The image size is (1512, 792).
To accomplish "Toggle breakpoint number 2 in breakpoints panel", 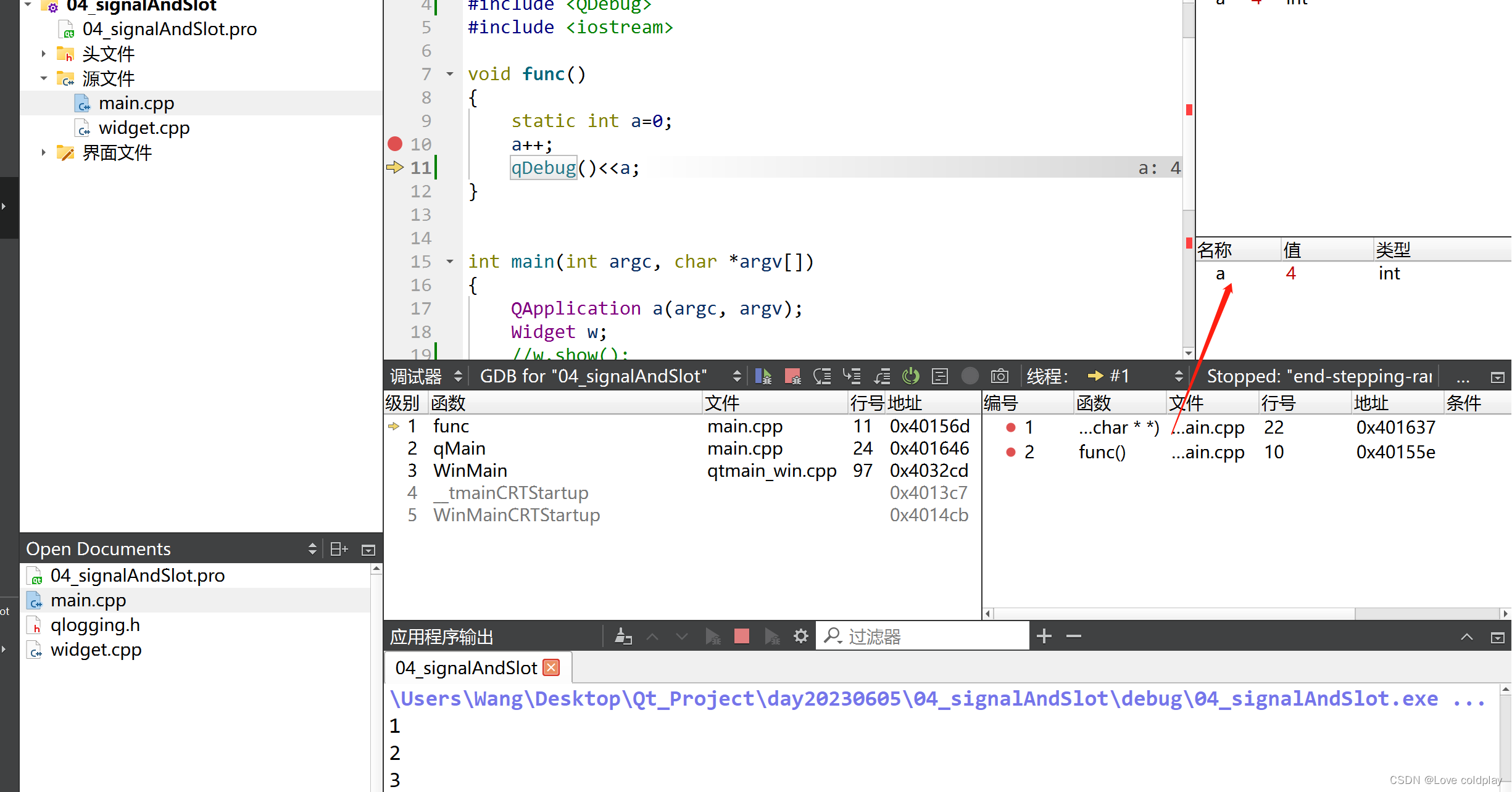I will (1012, 451).
